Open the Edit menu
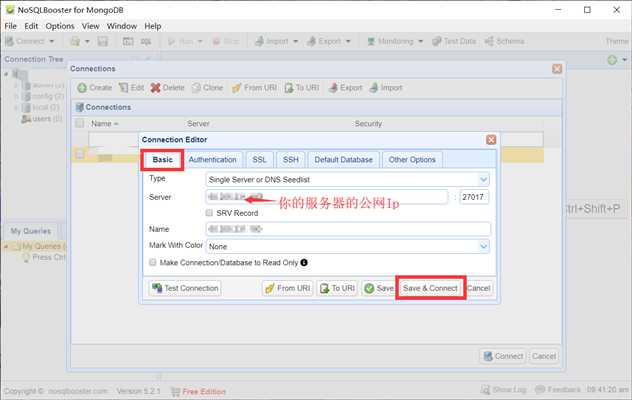 31,26
